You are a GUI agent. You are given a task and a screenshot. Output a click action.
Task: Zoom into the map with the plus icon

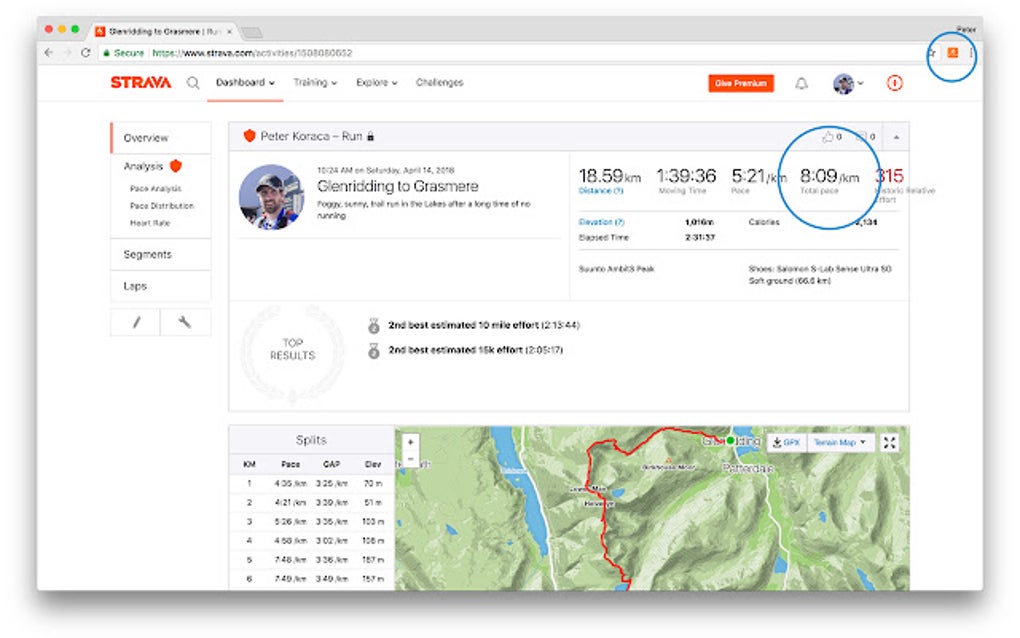point(410,440)
